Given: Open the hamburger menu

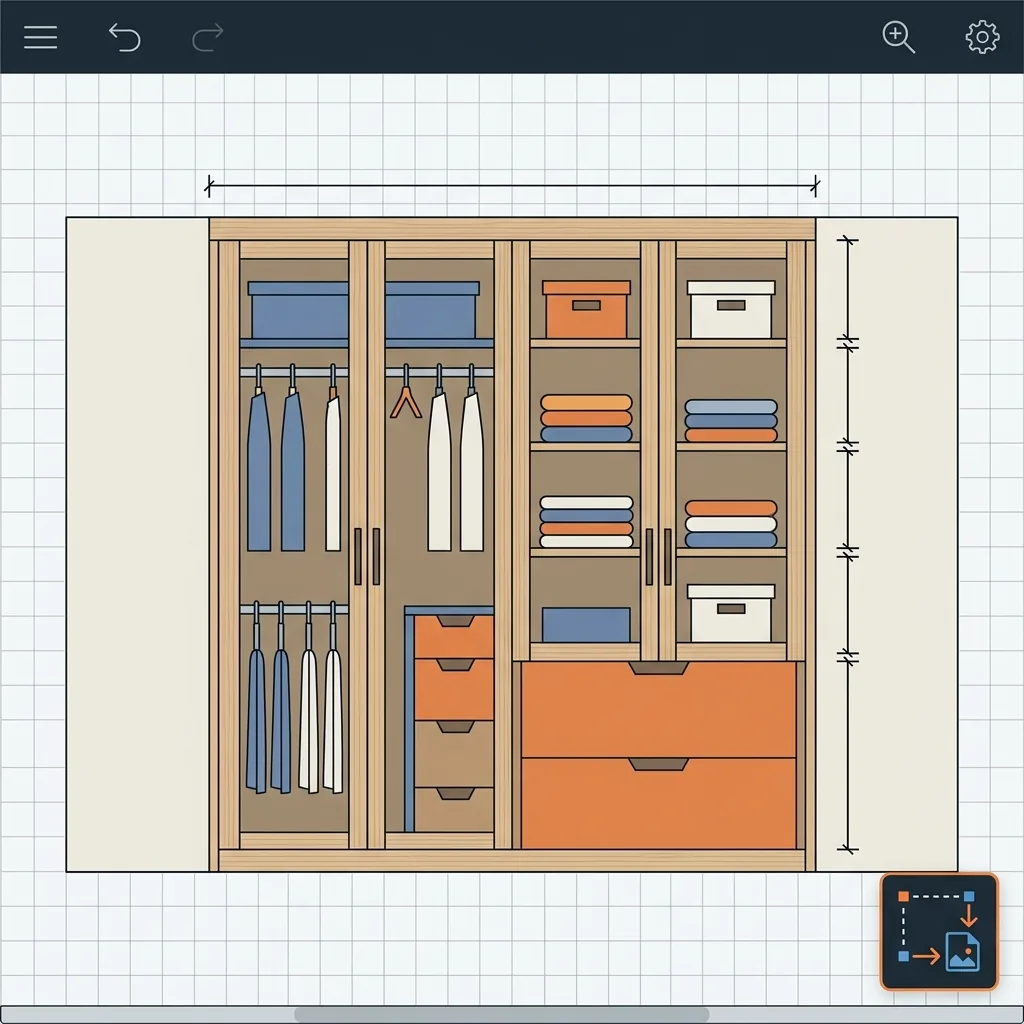Looking at the screenshot, I should 40,37.
